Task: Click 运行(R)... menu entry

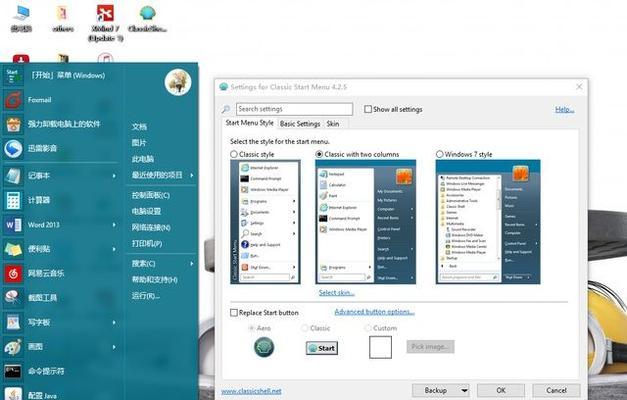Action: coord(146,296)
